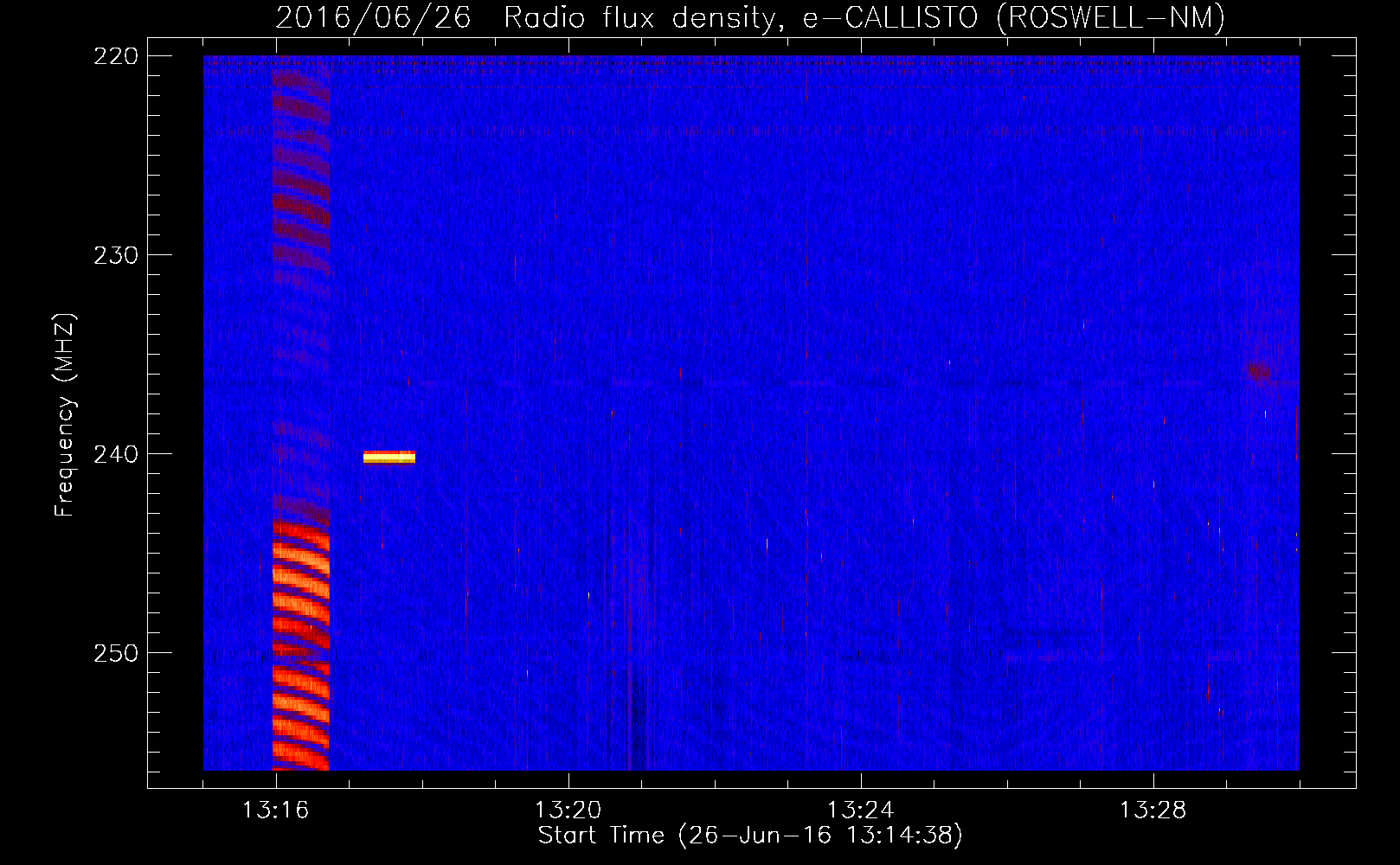Image resolution: width=1400 pixels, height=865 pixels.
Task: Click the 'Frequency (MHZ)' axis label
Action: [65, 415]
